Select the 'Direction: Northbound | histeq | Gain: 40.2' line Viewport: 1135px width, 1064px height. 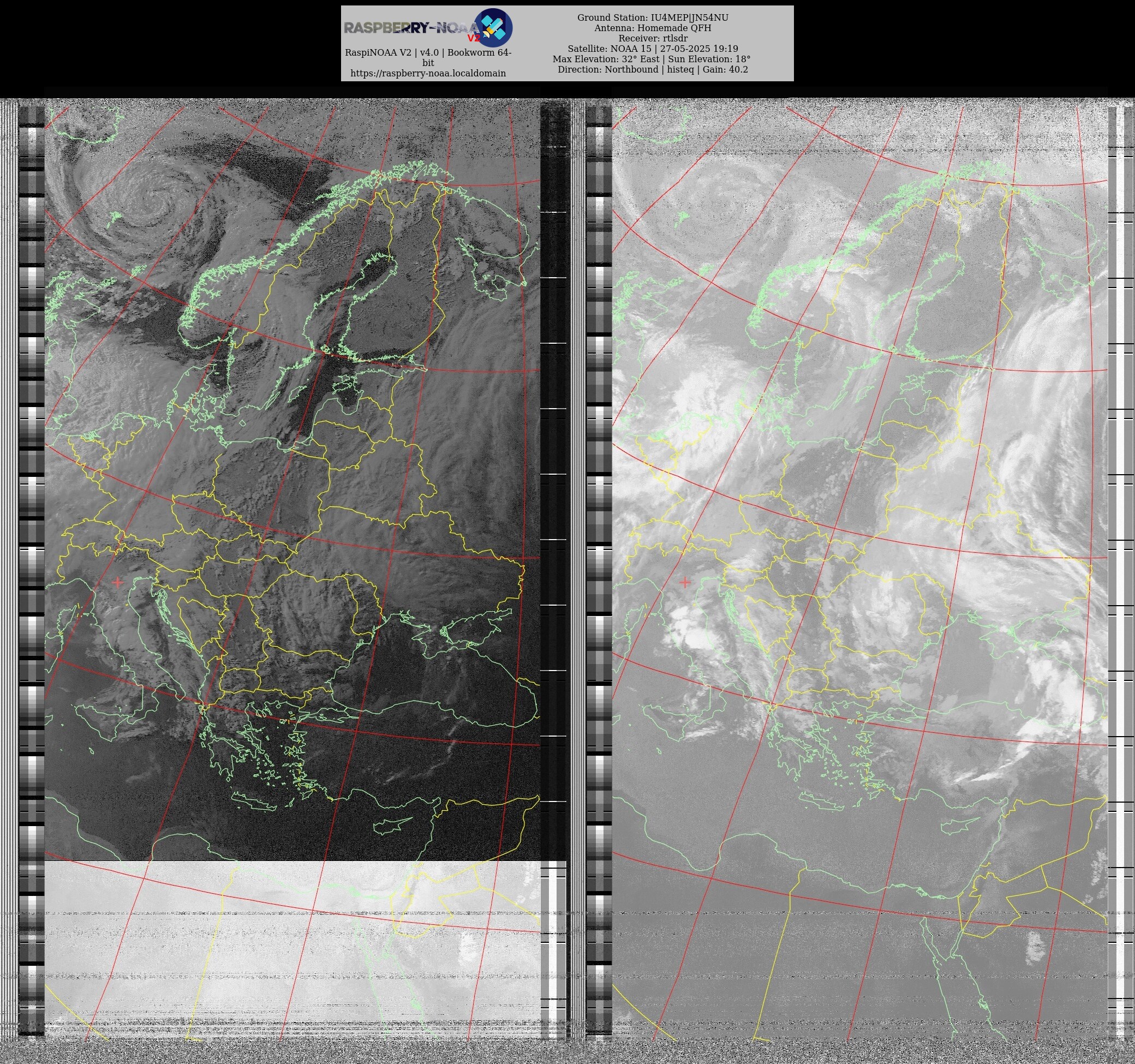coord(653,69)
